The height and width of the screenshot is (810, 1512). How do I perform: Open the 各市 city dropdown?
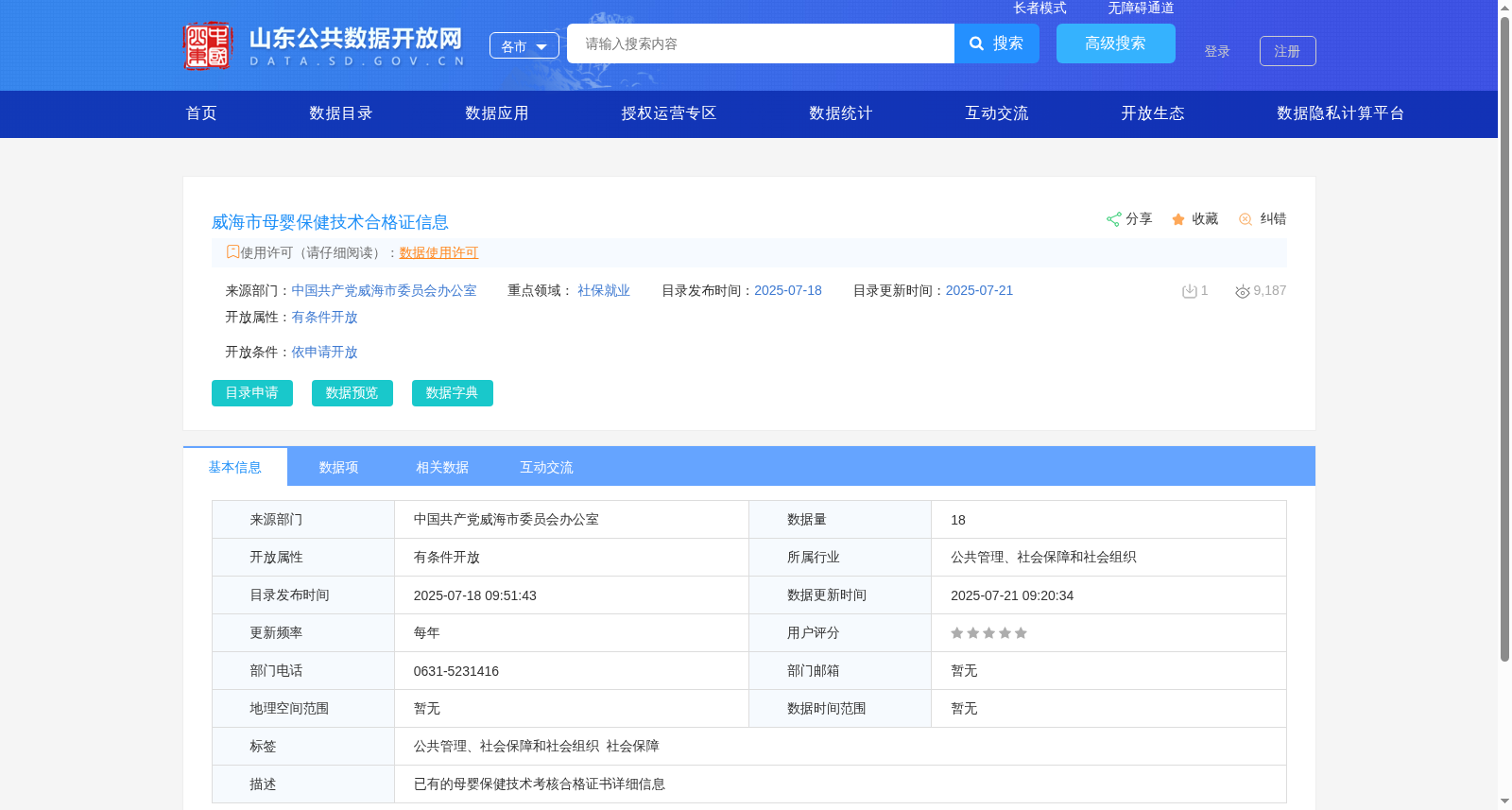pos(524,45)
